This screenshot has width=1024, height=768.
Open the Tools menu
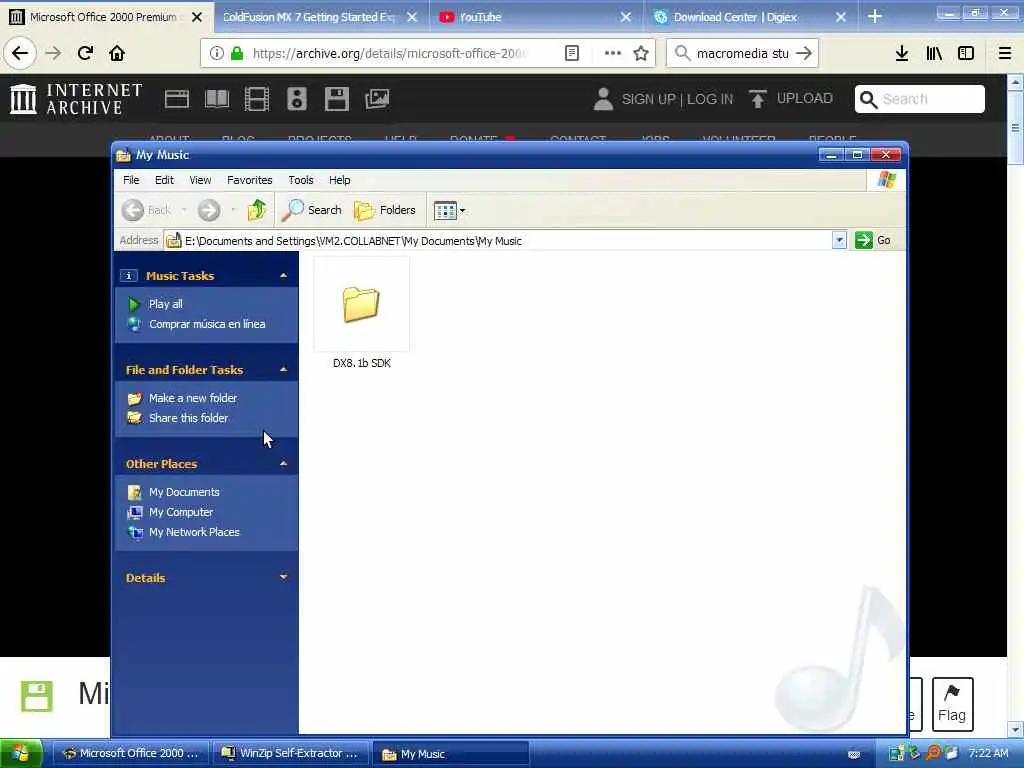[x=300, y=180]
